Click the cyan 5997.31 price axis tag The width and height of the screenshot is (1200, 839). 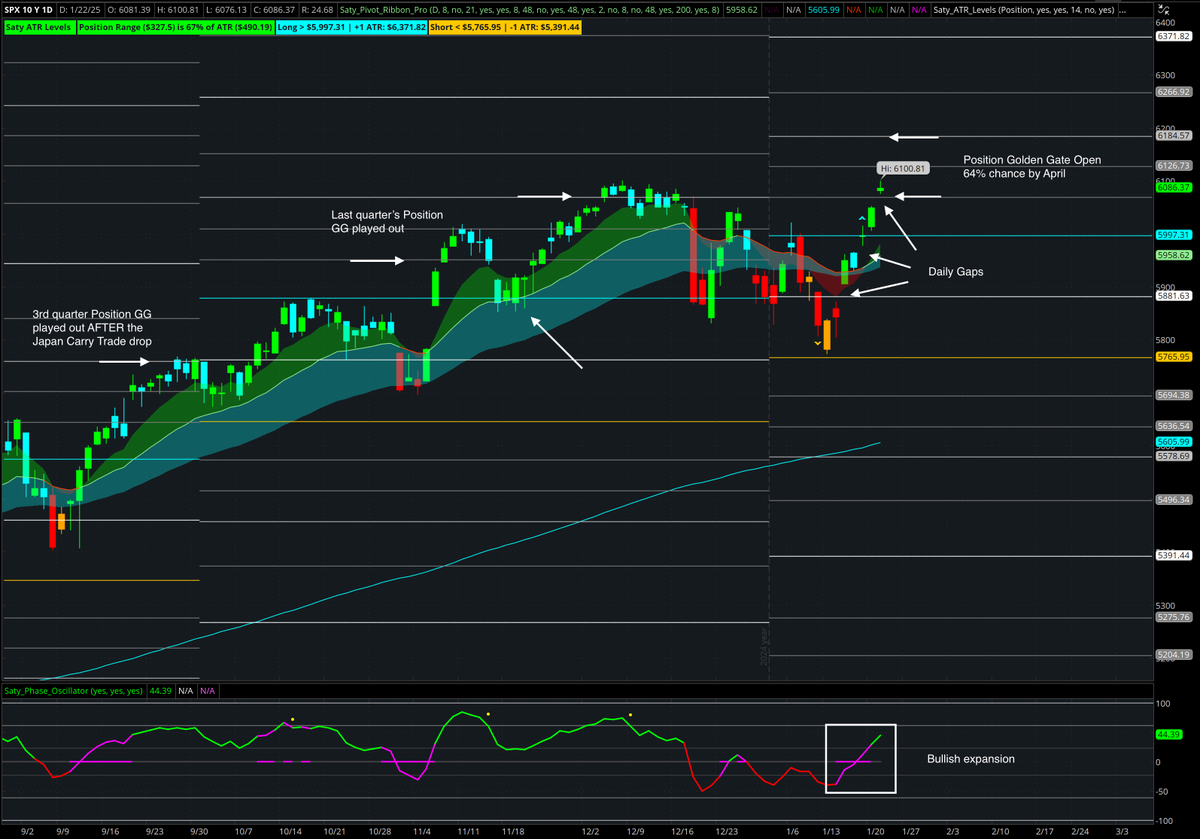[1173, 235]
